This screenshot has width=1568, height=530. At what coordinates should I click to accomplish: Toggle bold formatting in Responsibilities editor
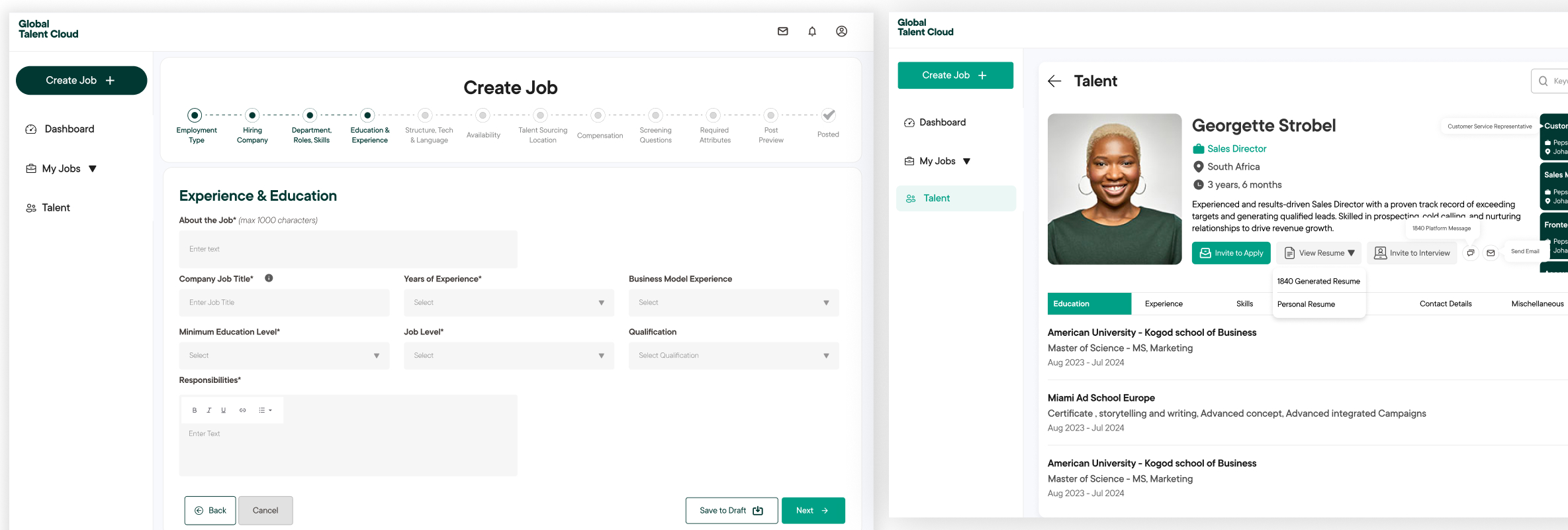pos(195,410)
